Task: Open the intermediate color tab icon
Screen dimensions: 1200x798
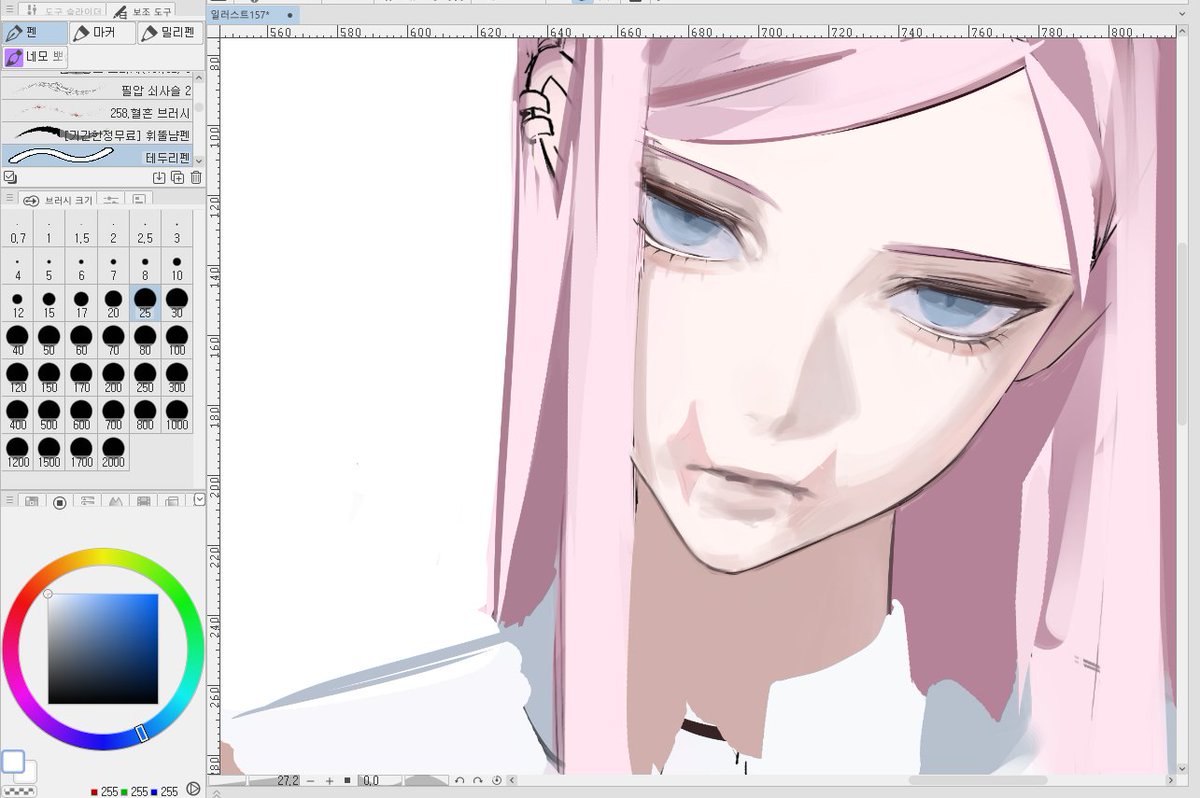Action: coord(115,501)
